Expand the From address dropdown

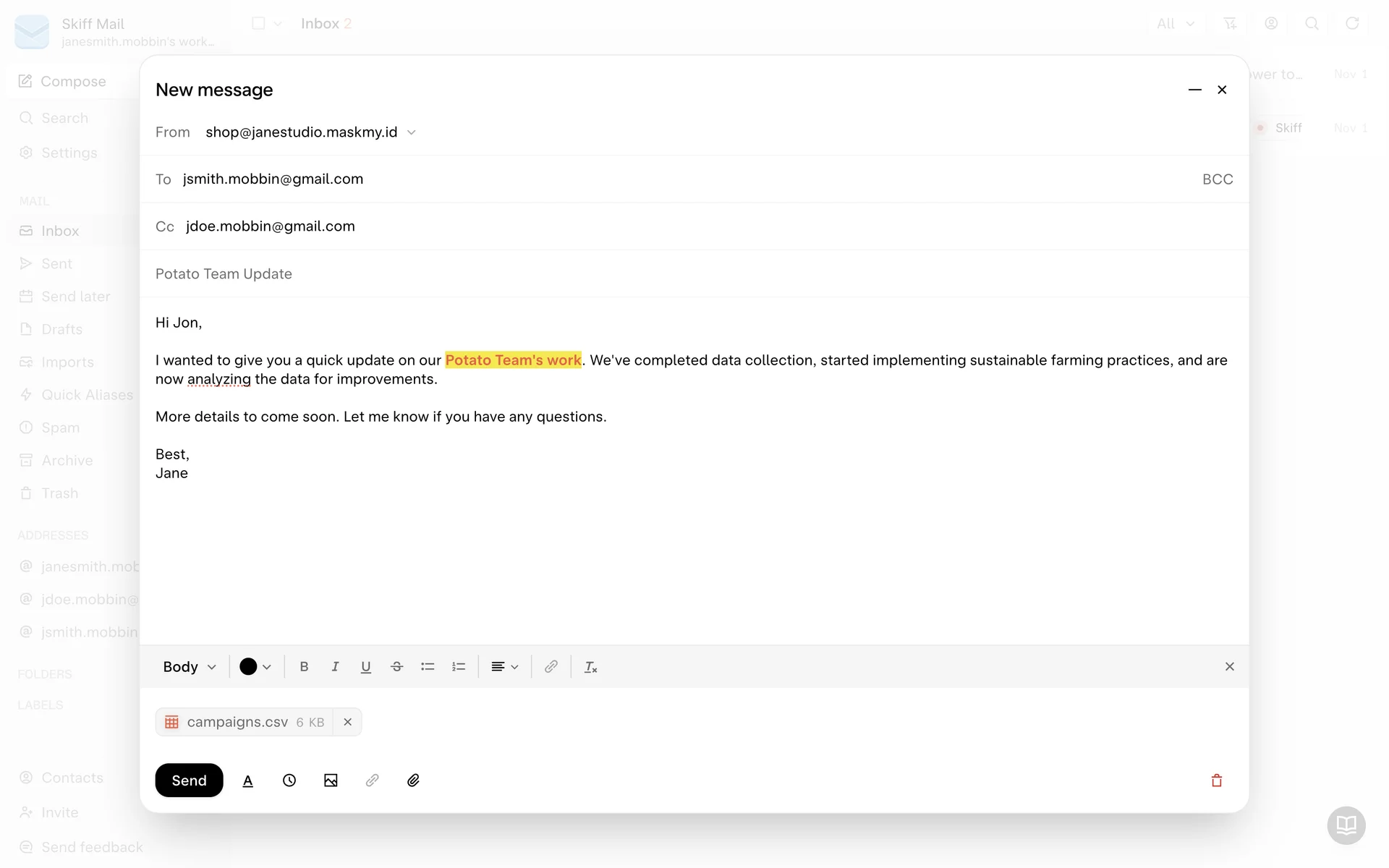(412, 132)
